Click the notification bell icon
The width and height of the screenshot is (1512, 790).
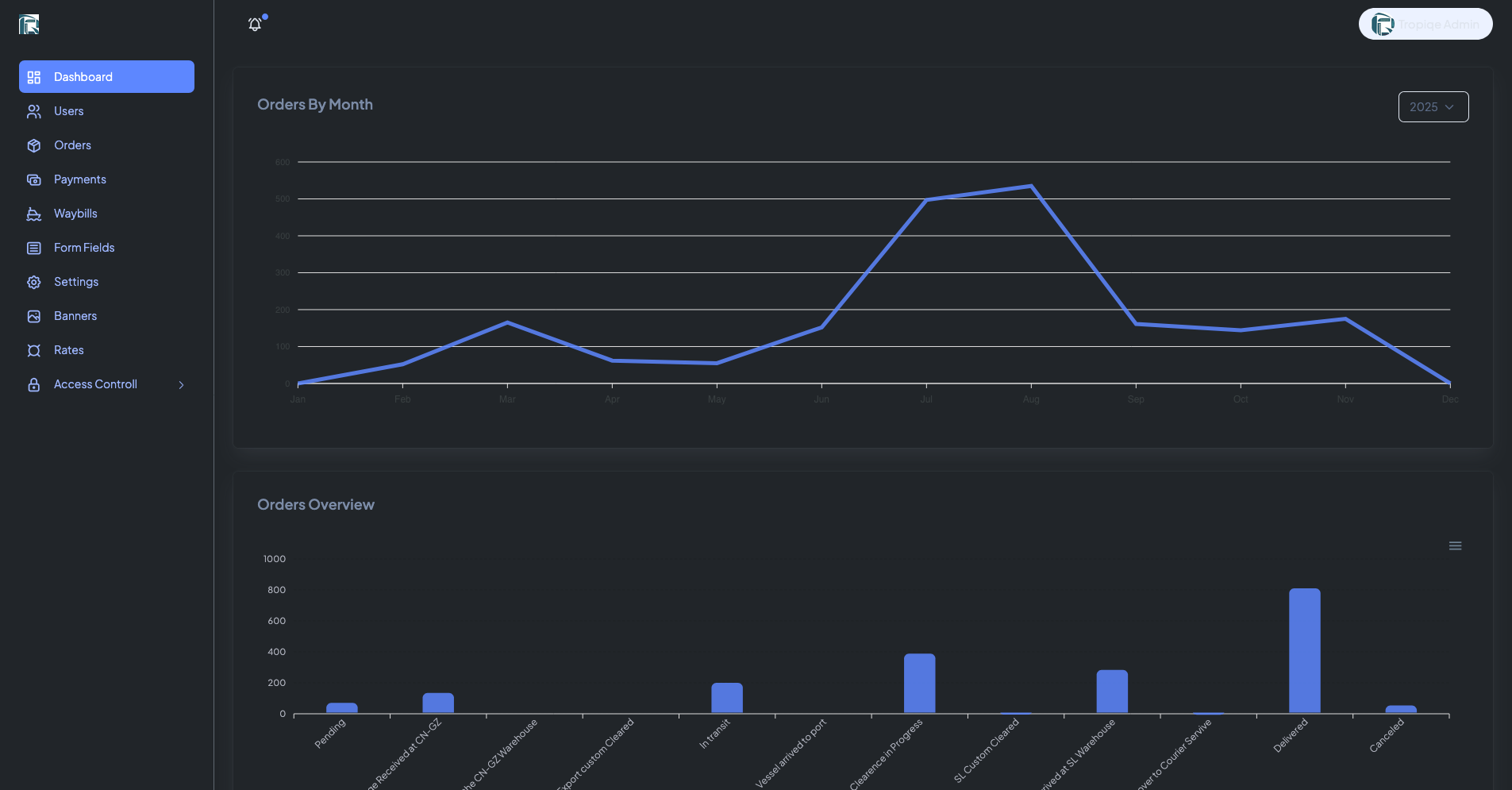point(255,25)
